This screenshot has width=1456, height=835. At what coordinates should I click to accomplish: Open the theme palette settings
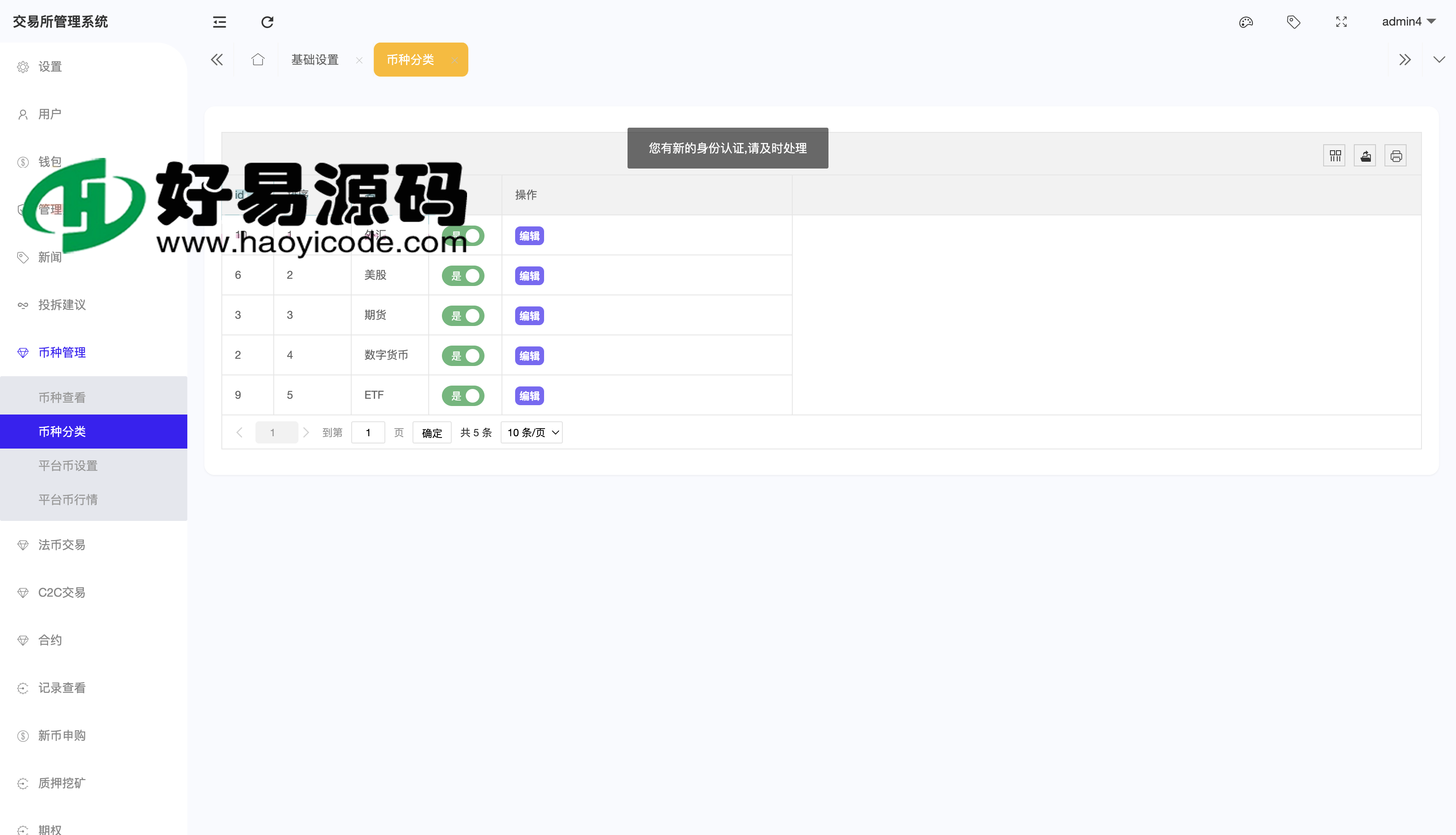click(1245, 21)
